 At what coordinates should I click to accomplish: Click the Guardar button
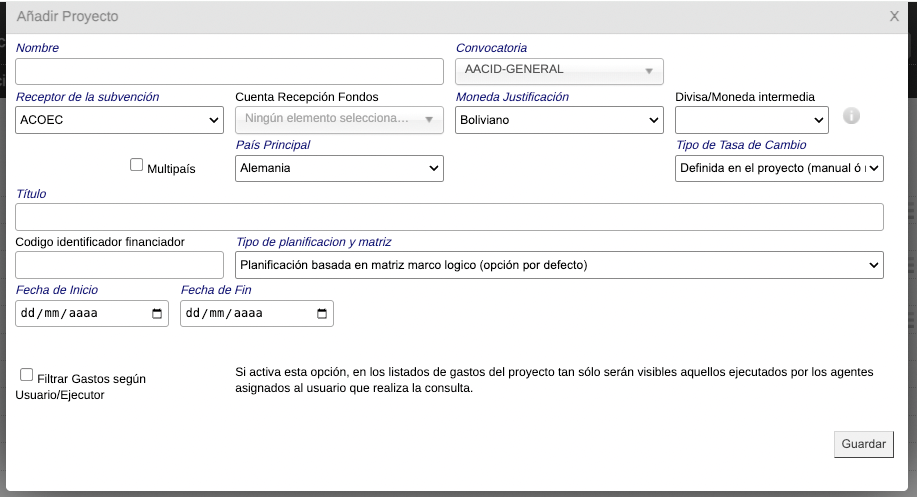[864, 444]
